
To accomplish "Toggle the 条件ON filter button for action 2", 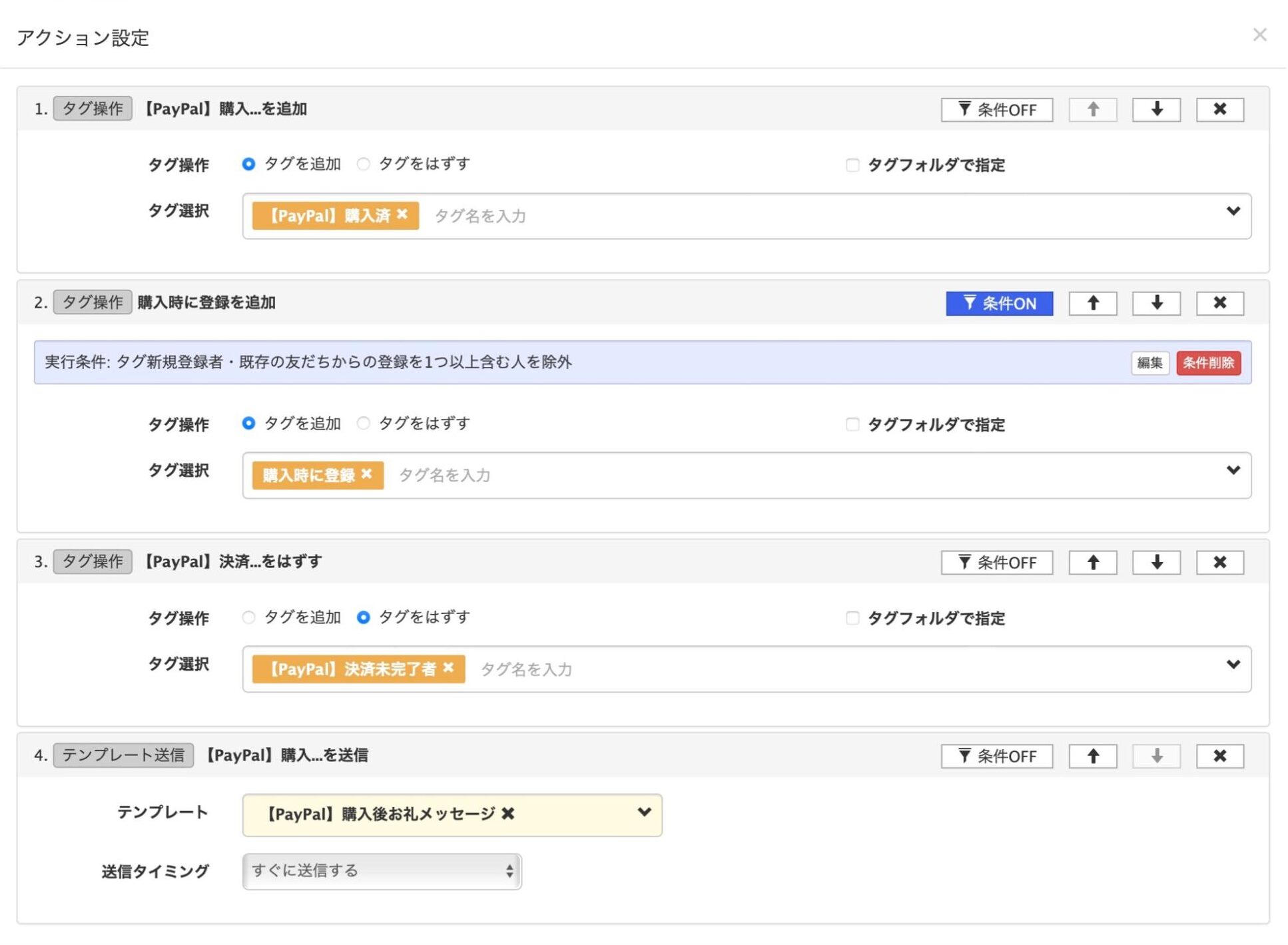I will (x=998, y=304).
